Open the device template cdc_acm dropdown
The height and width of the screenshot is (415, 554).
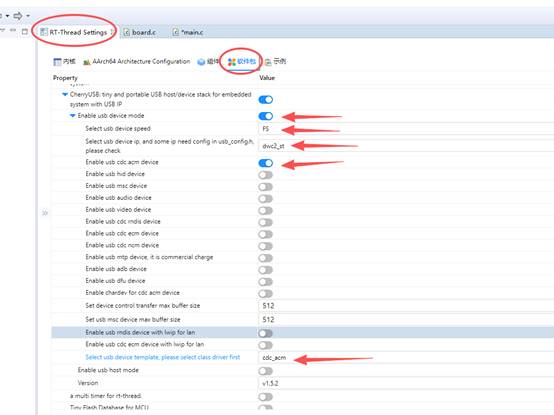[x=406, y=358]
